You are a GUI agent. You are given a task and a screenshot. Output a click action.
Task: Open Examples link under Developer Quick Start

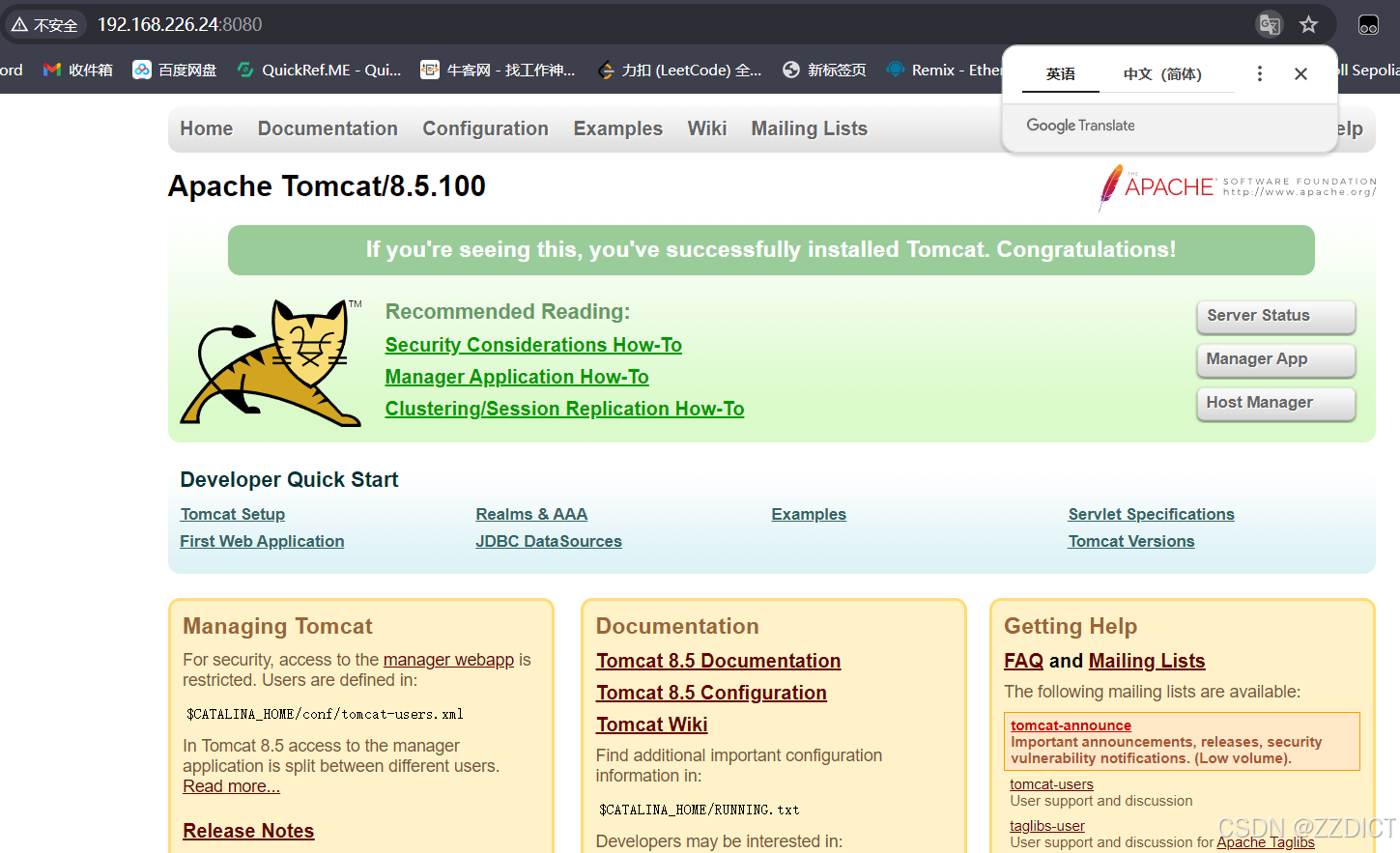click(x=809, y=515)
